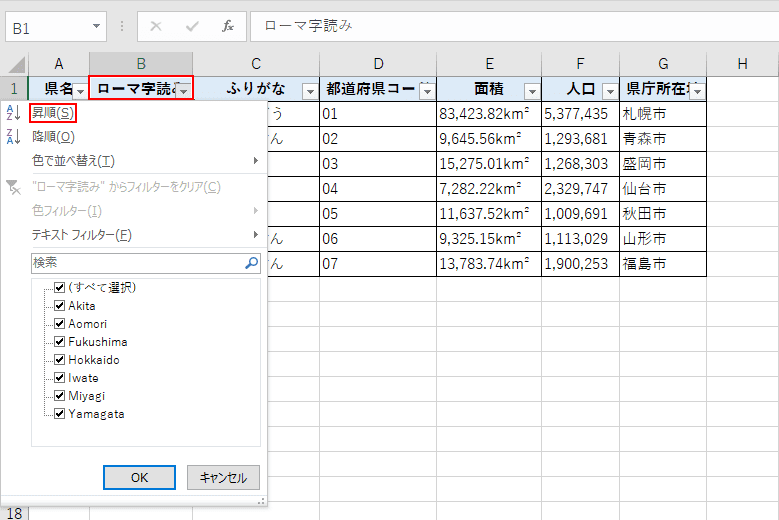This screenshot has width=779, height=520.
Task: Click the filter menu resize grip corner
Action: point(261,502)
